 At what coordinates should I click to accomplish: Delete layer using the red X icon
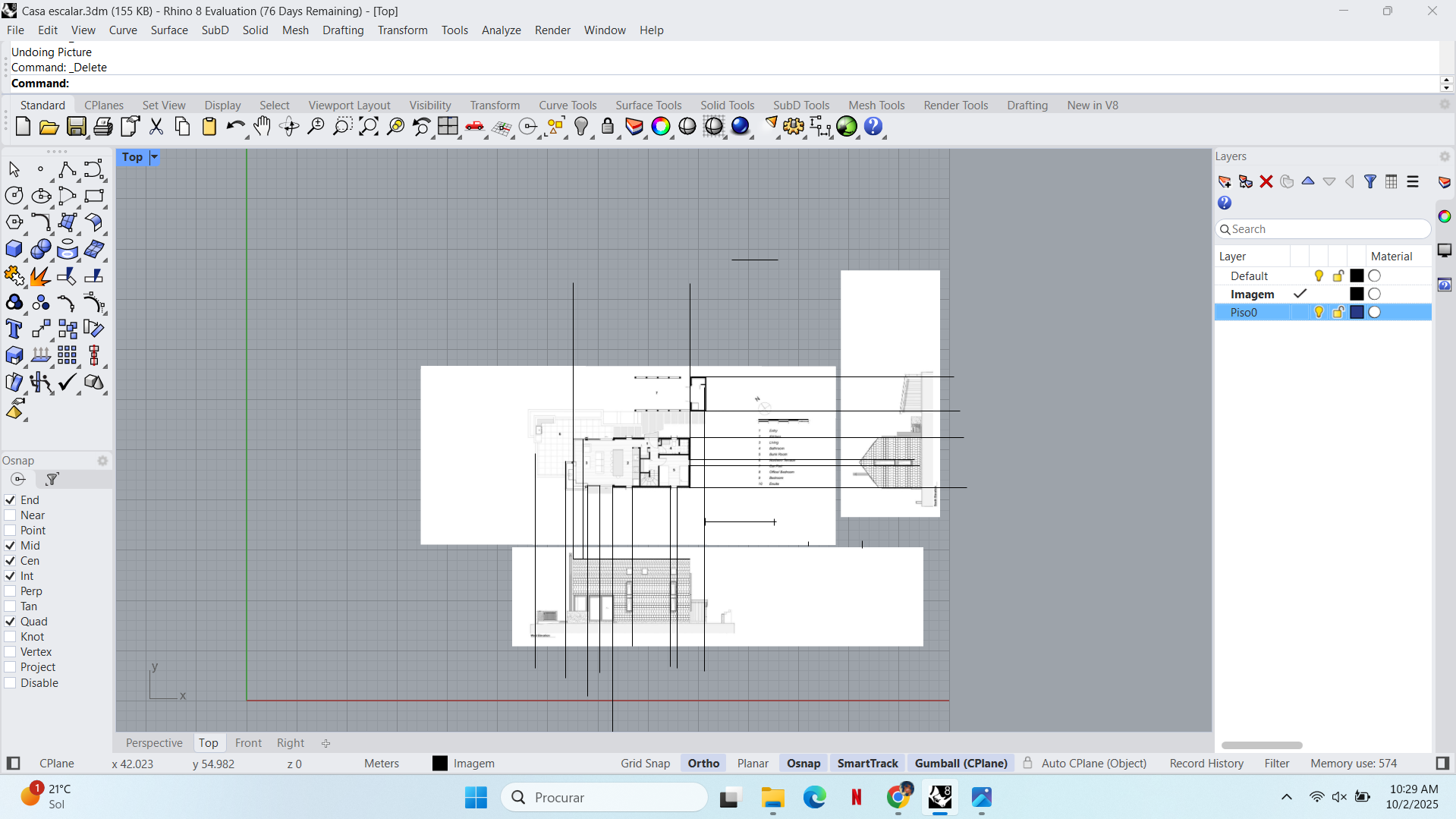coord(1266,181)
